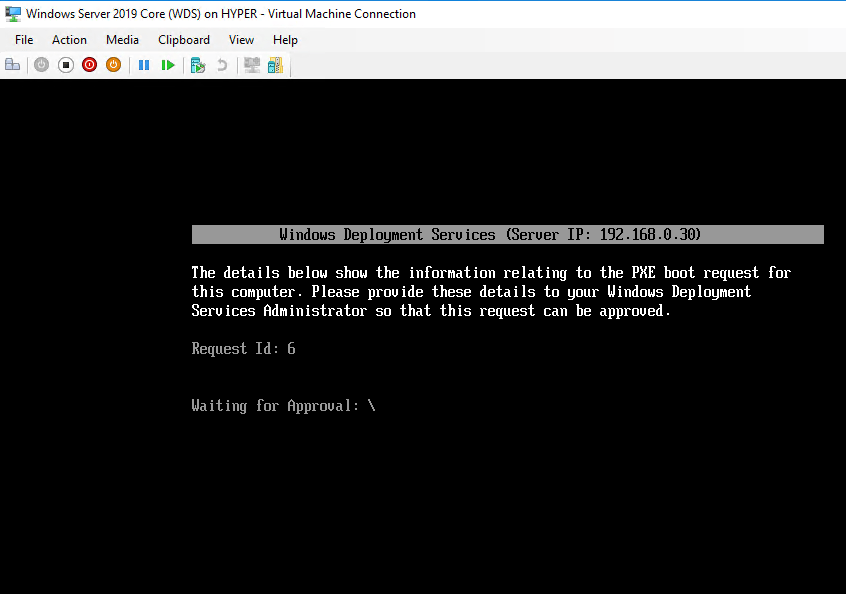
Task: Open the Action menu
Action: pyautogui.click(x=69, y=40)
